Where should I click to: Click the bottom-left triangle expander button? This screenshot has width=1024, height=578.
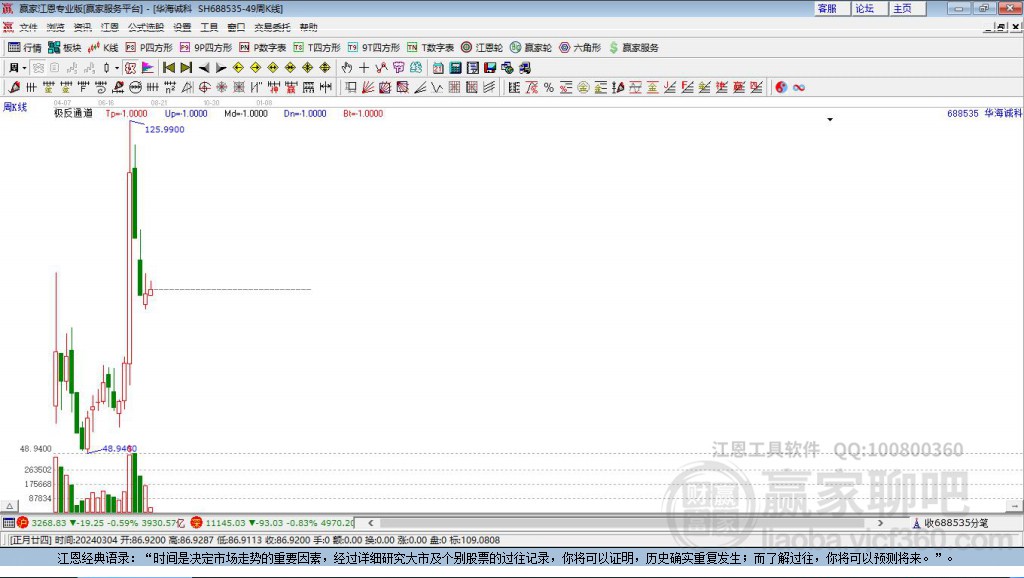coord(9,506)
